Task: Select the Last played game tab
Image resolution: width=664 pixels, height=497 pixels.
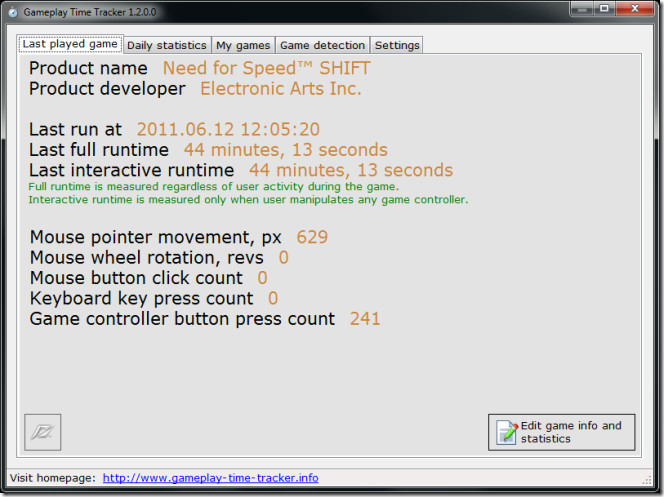Action: click(70, 44)
